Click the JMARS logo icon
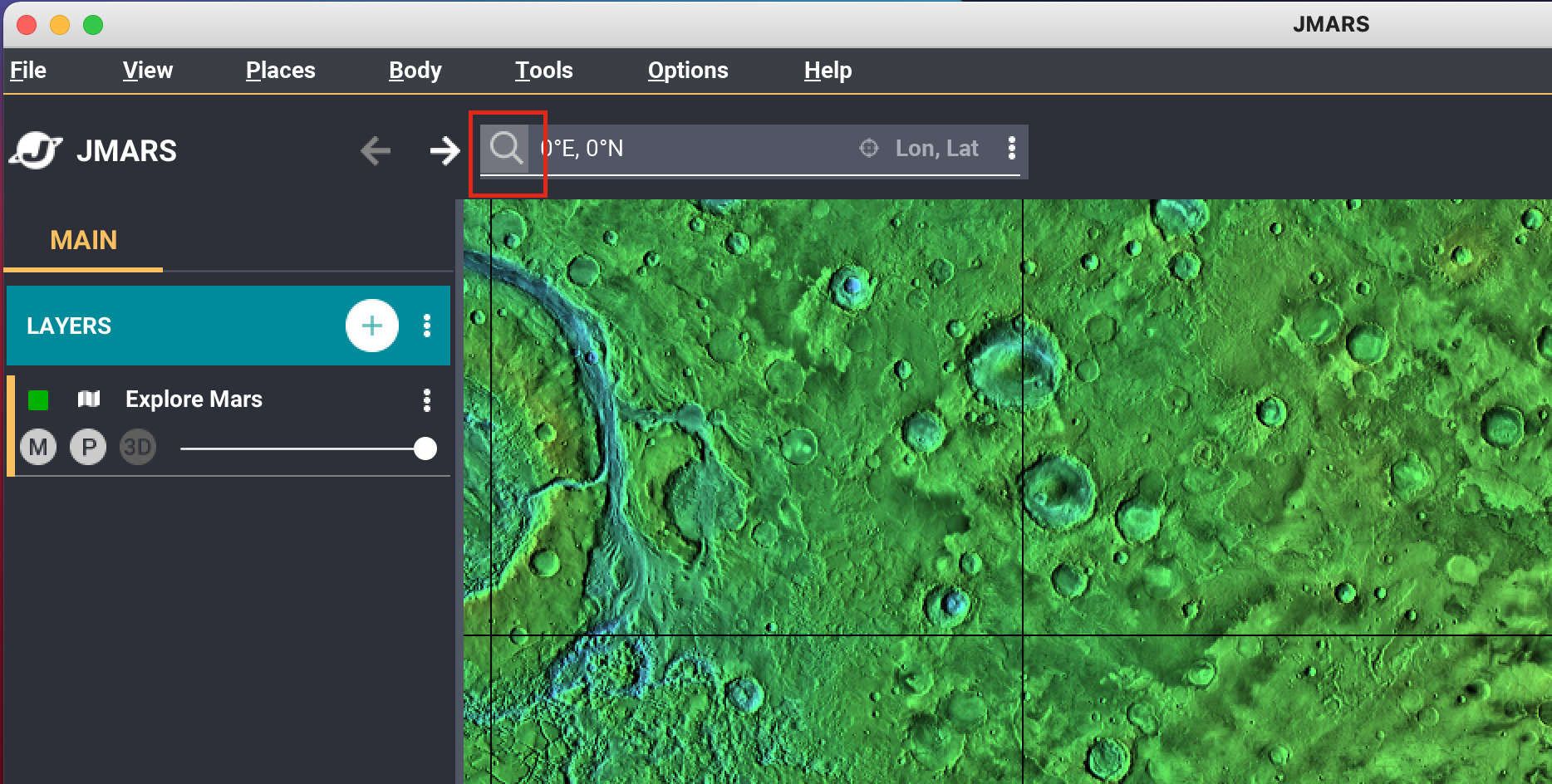Screen dimensions: 1552x784 tap(36, 150)
